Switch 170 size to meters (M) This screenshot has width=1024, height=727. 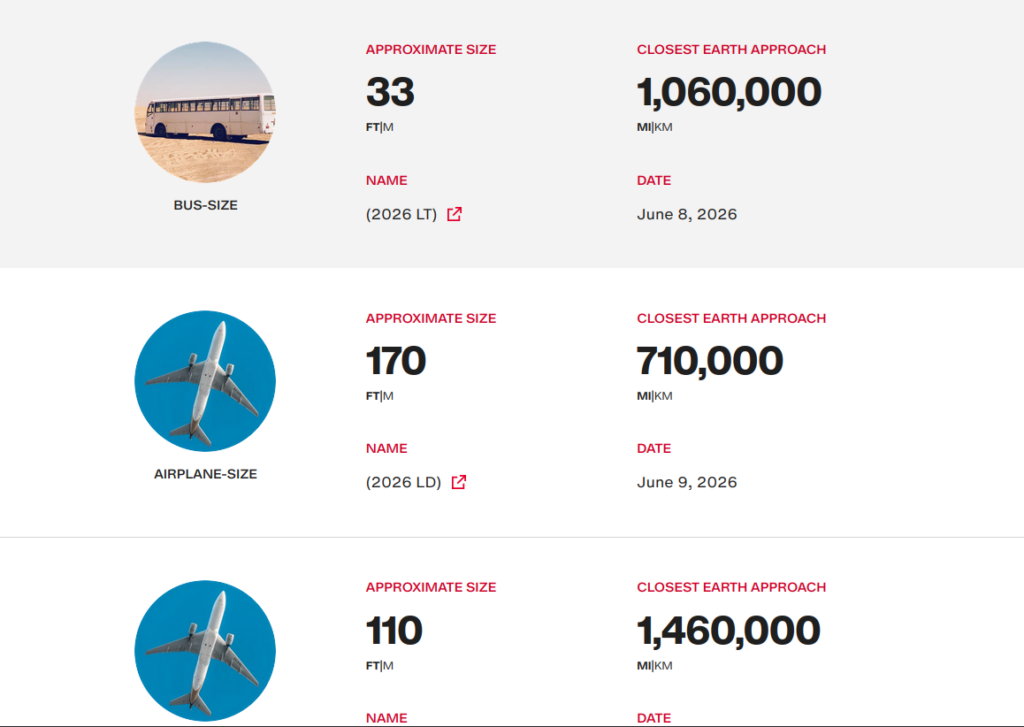(389, 396)
